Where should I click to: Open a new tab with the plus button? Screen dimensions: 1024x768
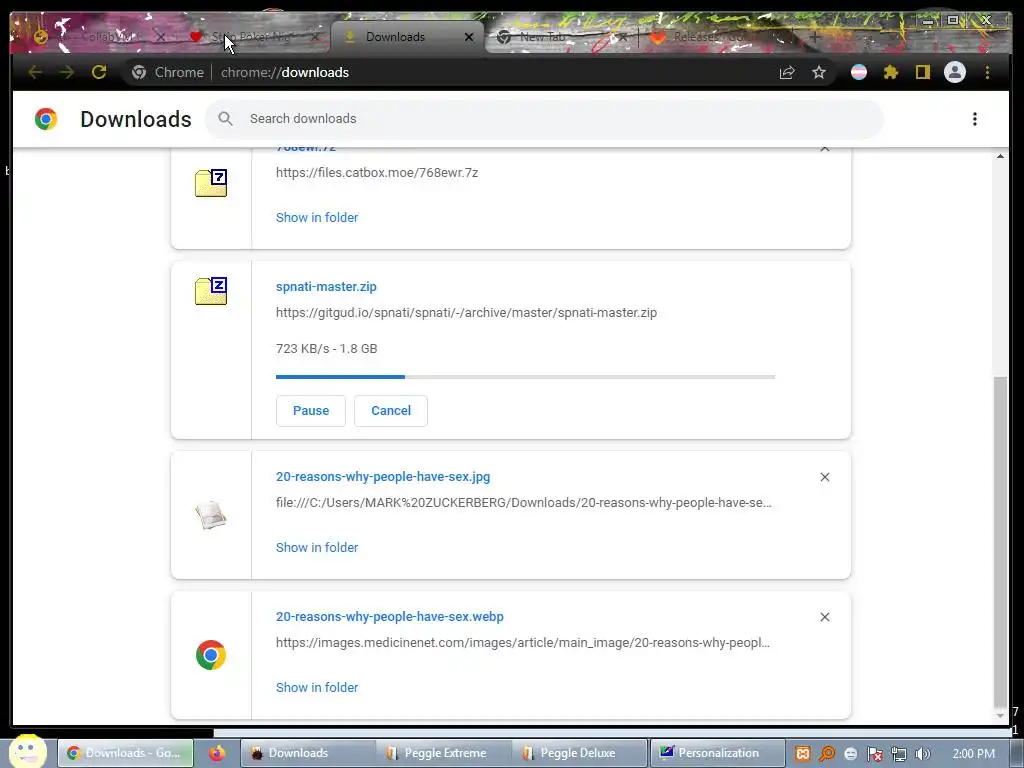pos(814,37)
